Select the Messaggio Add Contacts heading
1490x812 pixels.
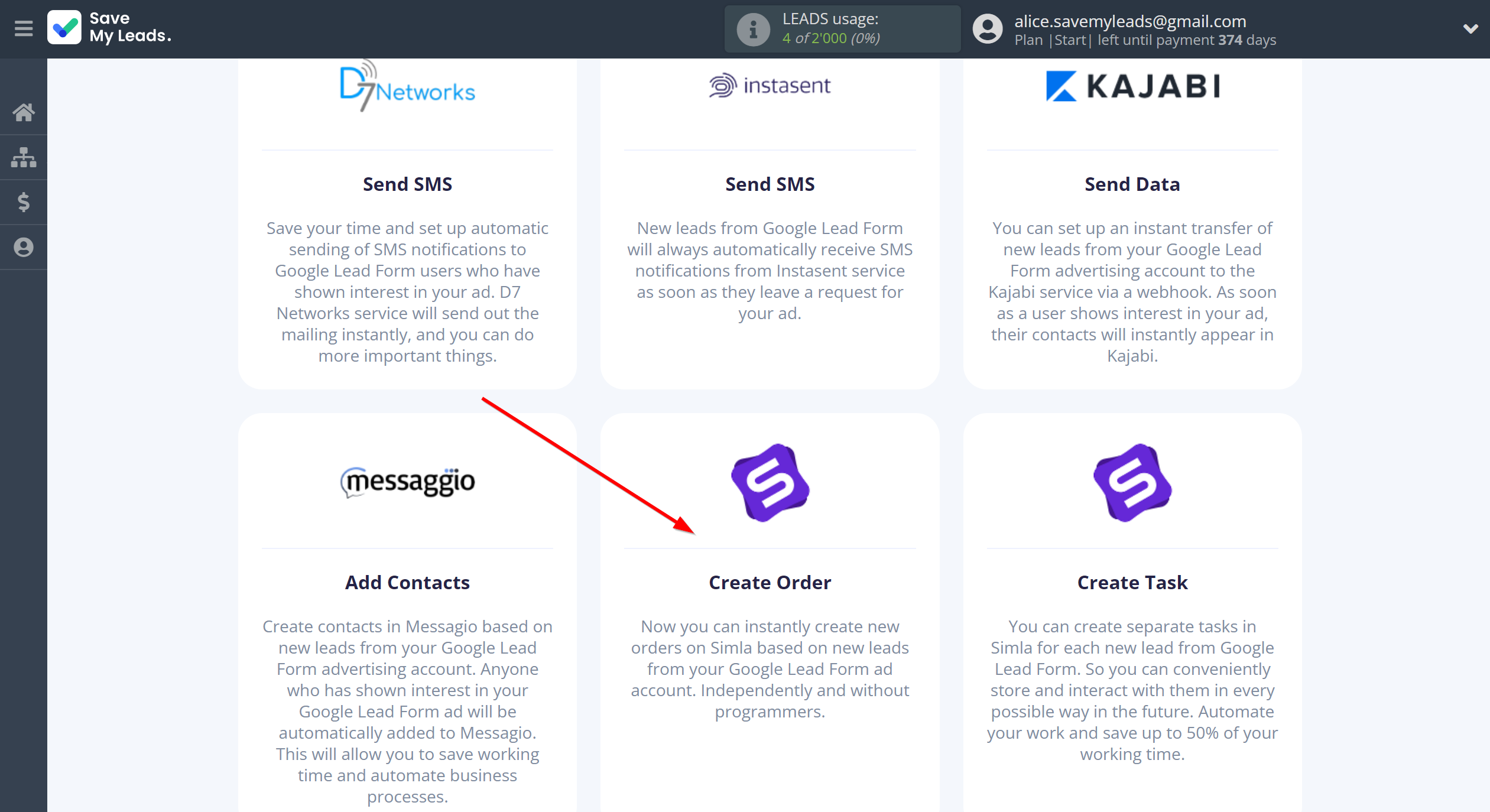pyautogui.click(x=407, y=583)
